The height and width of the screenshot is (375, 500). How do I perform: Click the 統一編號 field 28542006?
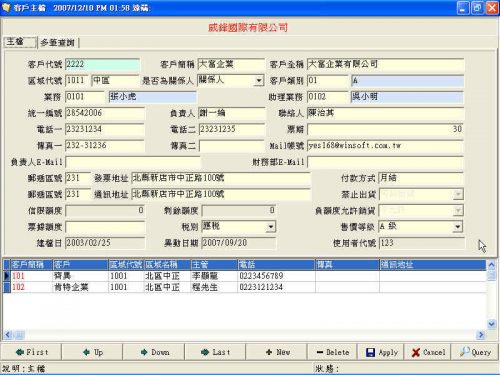pos(105,113)
